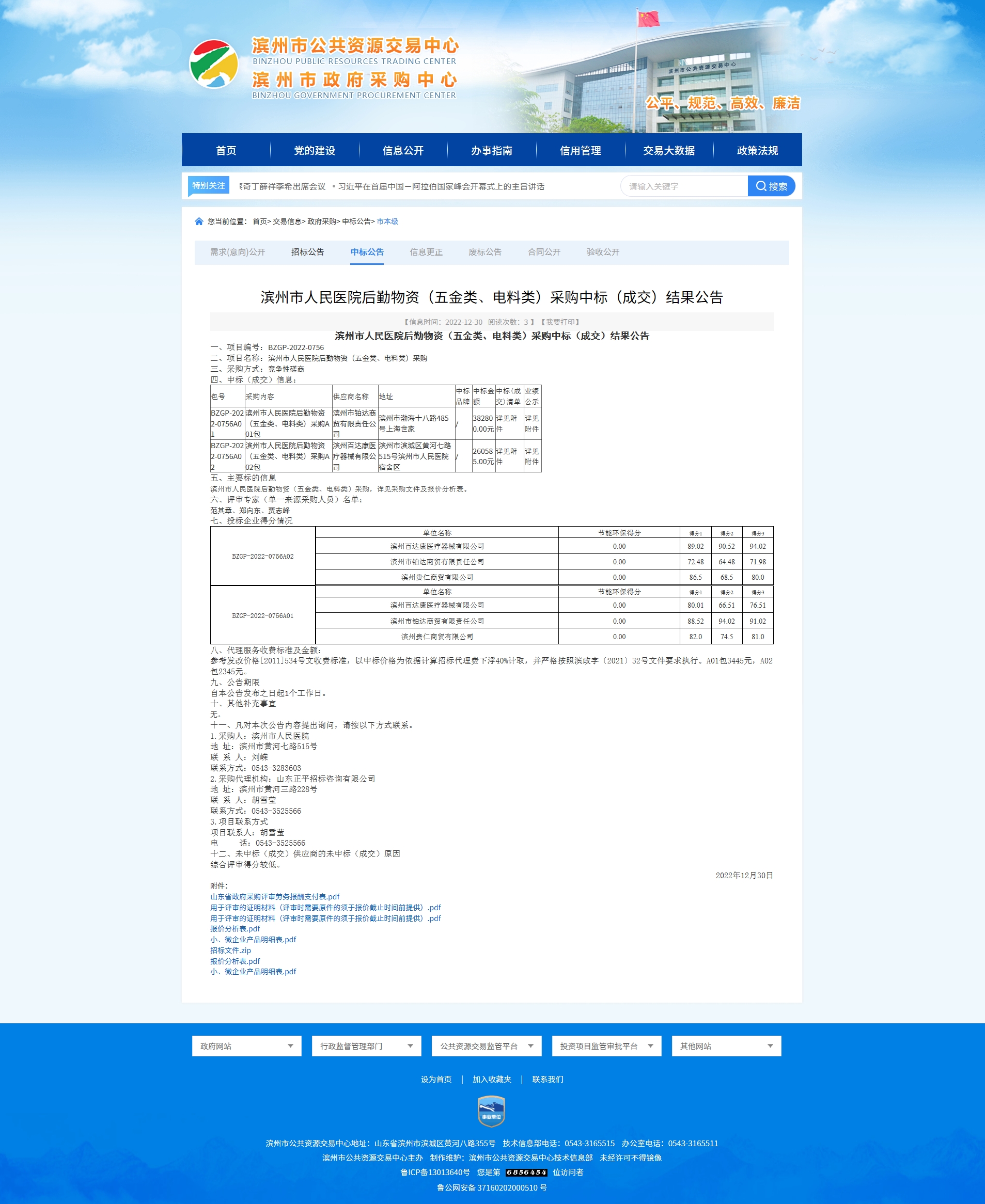Image resolution: width=985 pixels, height=1204 pixels.
Task: Click the 搜索 search button
Action: coord(771,186)
